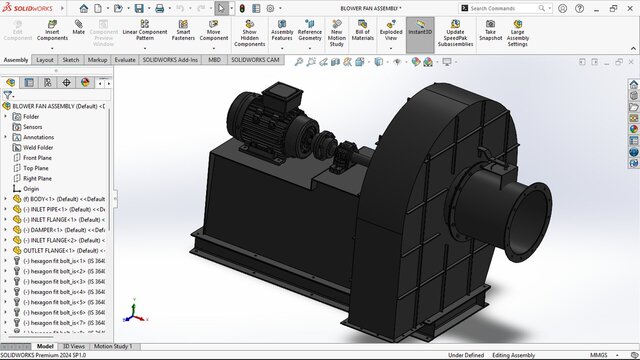Open FeatureManager design tree tab icon
This screenshot has height=360, width=640.
tap(10, 82)
